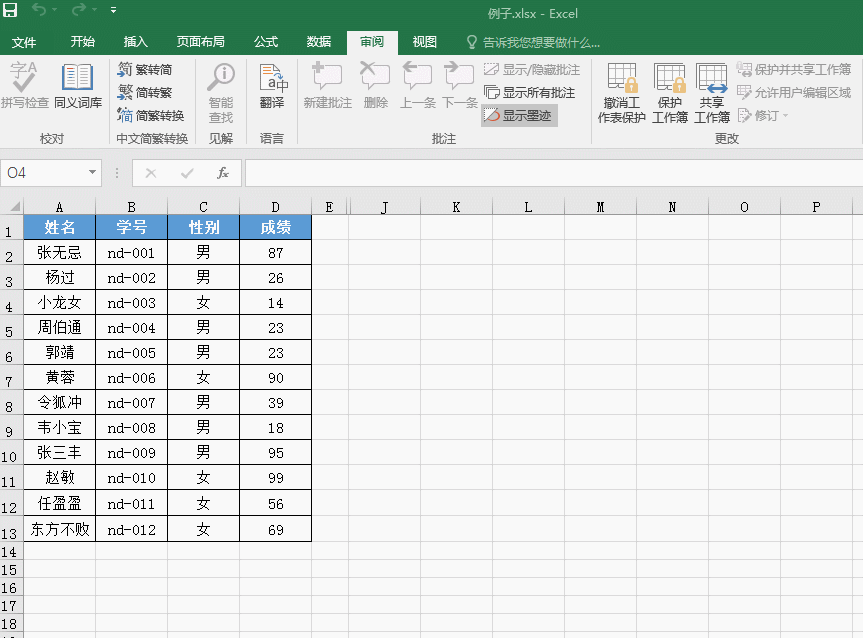Viewport: 863px width, 638px height.
Task: Click the Name Box showing O4
Action: click(44, 173)
